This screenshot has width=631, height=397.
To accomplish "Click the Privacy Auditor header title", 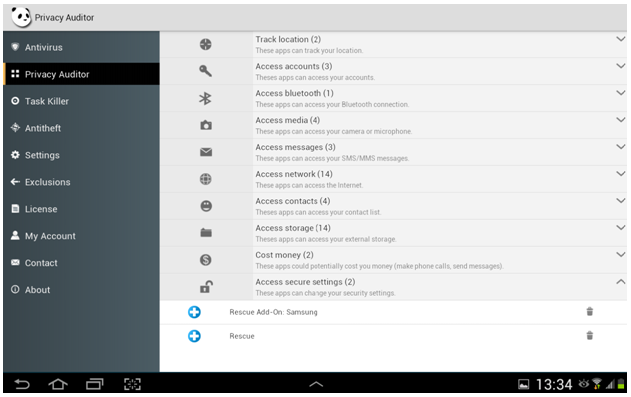I will click(64, 18).
